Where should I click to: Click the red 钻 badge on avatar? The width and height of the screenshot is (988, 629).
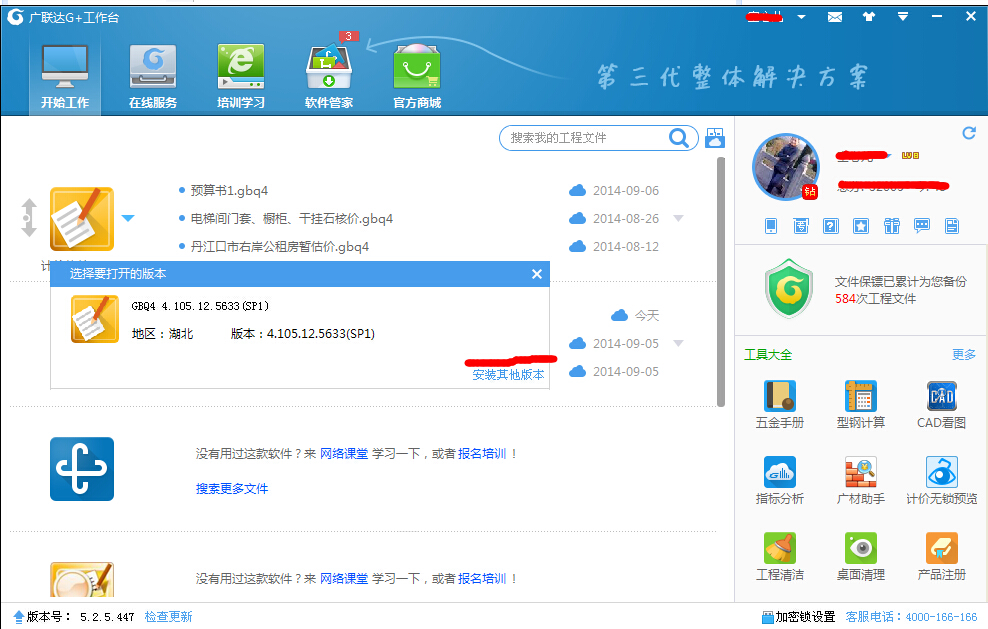tap(810, 192)
